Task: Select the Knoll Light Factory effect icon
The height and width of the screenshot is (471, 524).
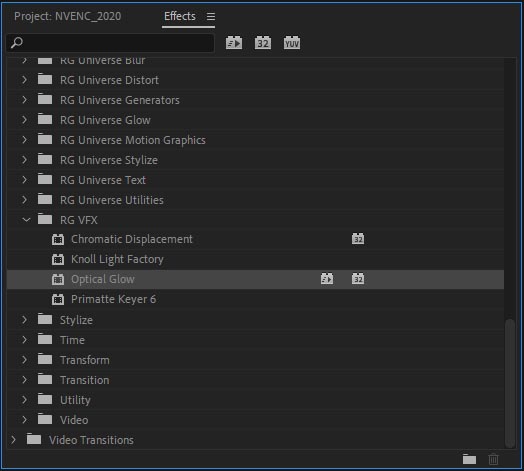Action: tap(58, 259)
